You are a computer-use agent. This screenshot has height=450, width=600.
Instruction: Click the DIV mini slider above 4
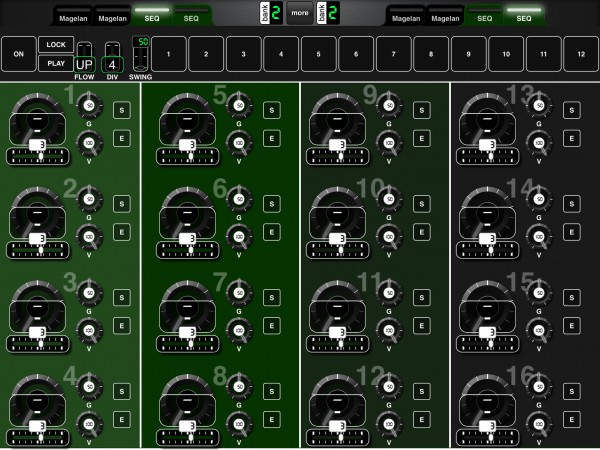pos(112,49)
